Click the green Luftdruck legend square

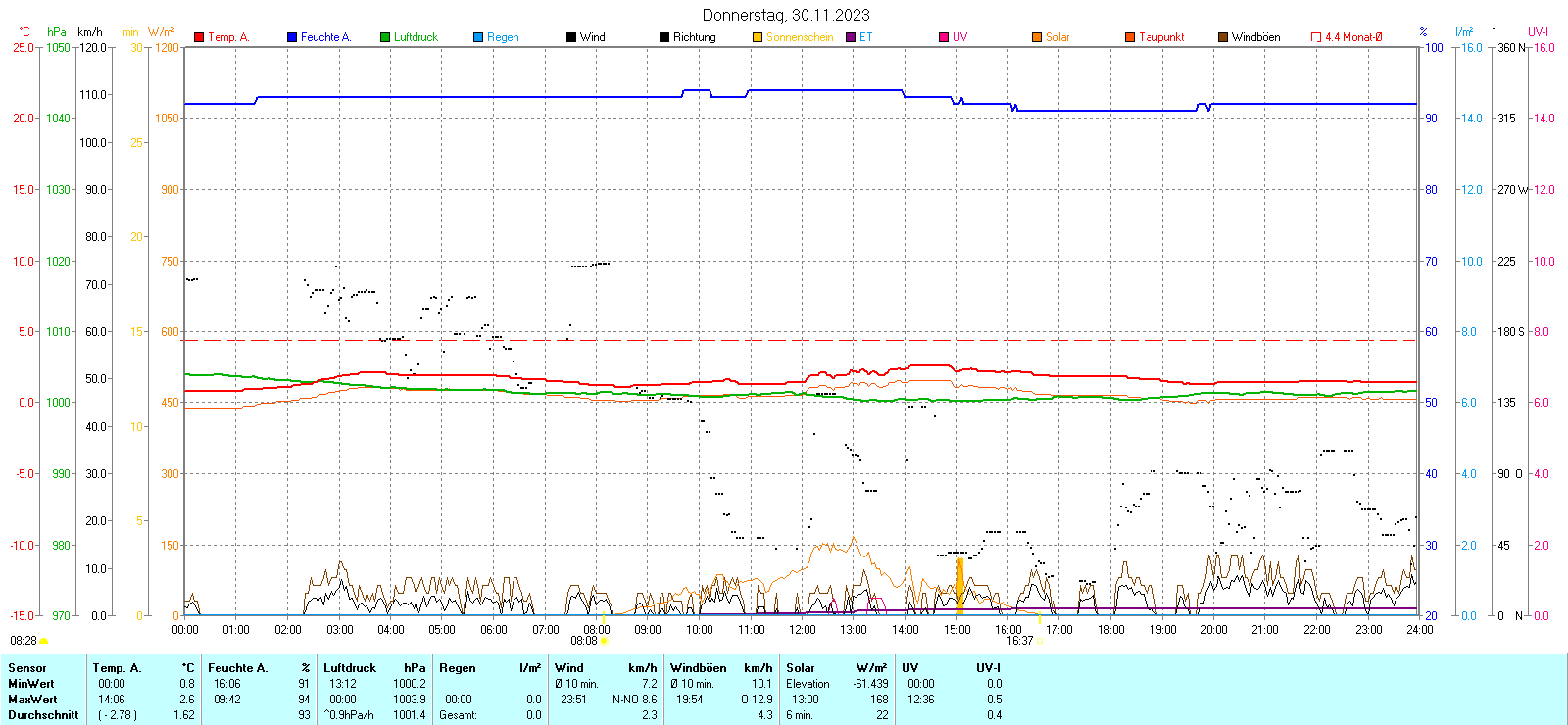pos(385,37)
